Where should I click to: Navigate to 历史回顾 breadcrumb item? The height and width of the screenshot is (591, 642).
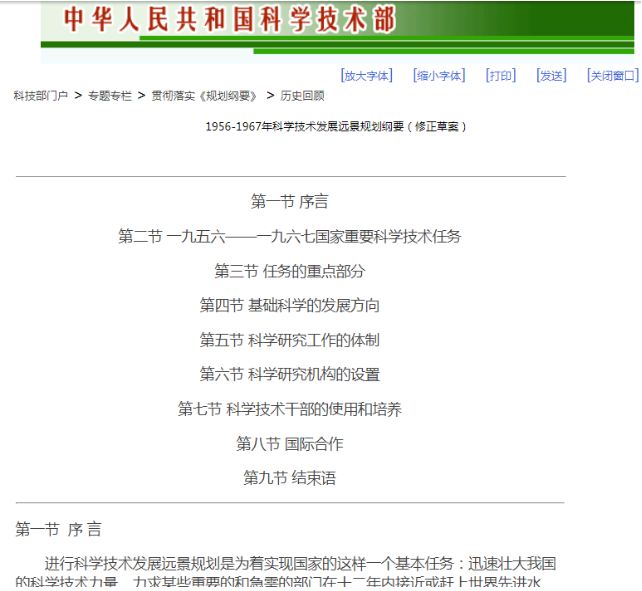pyautogui.click(x=302, y=96)
